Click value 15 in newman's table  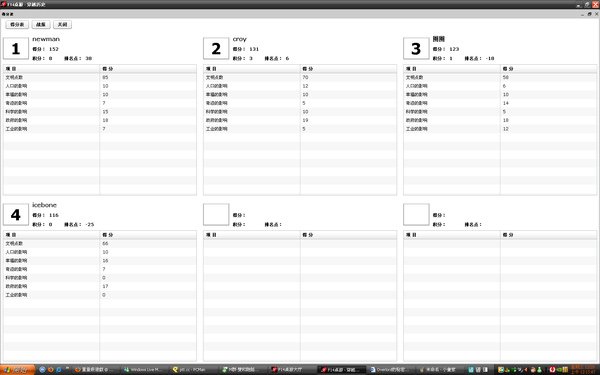tap(105, 112)
